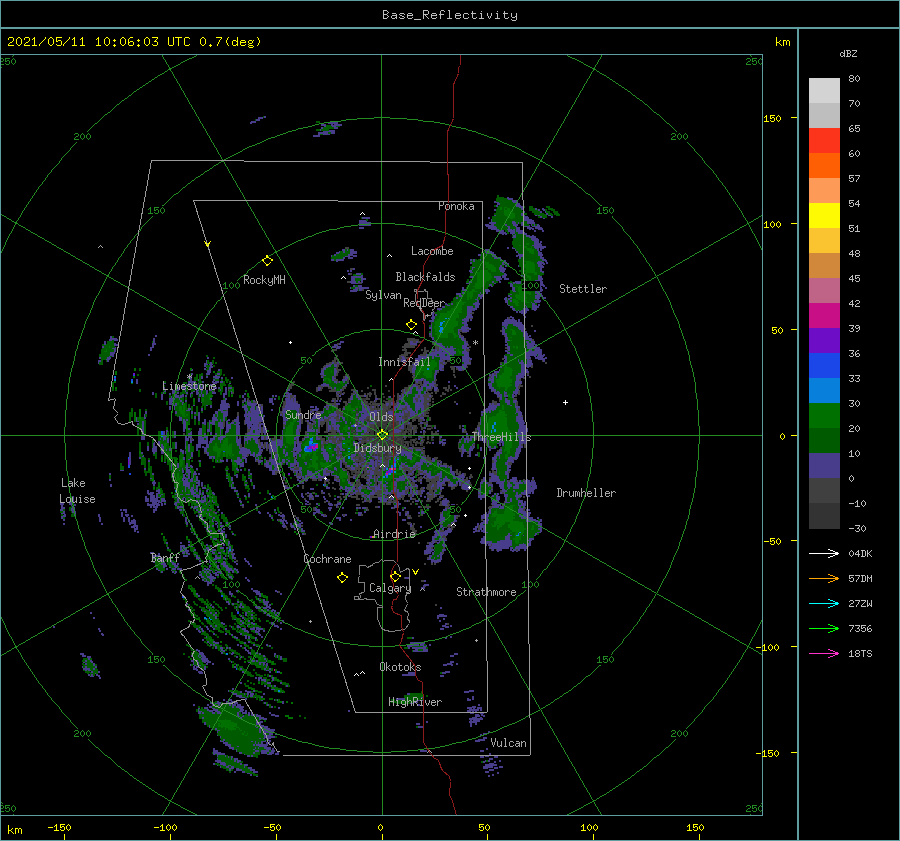Click the white 04DK arrow in legend
900x841 pixels.
[x=824, y=553]
